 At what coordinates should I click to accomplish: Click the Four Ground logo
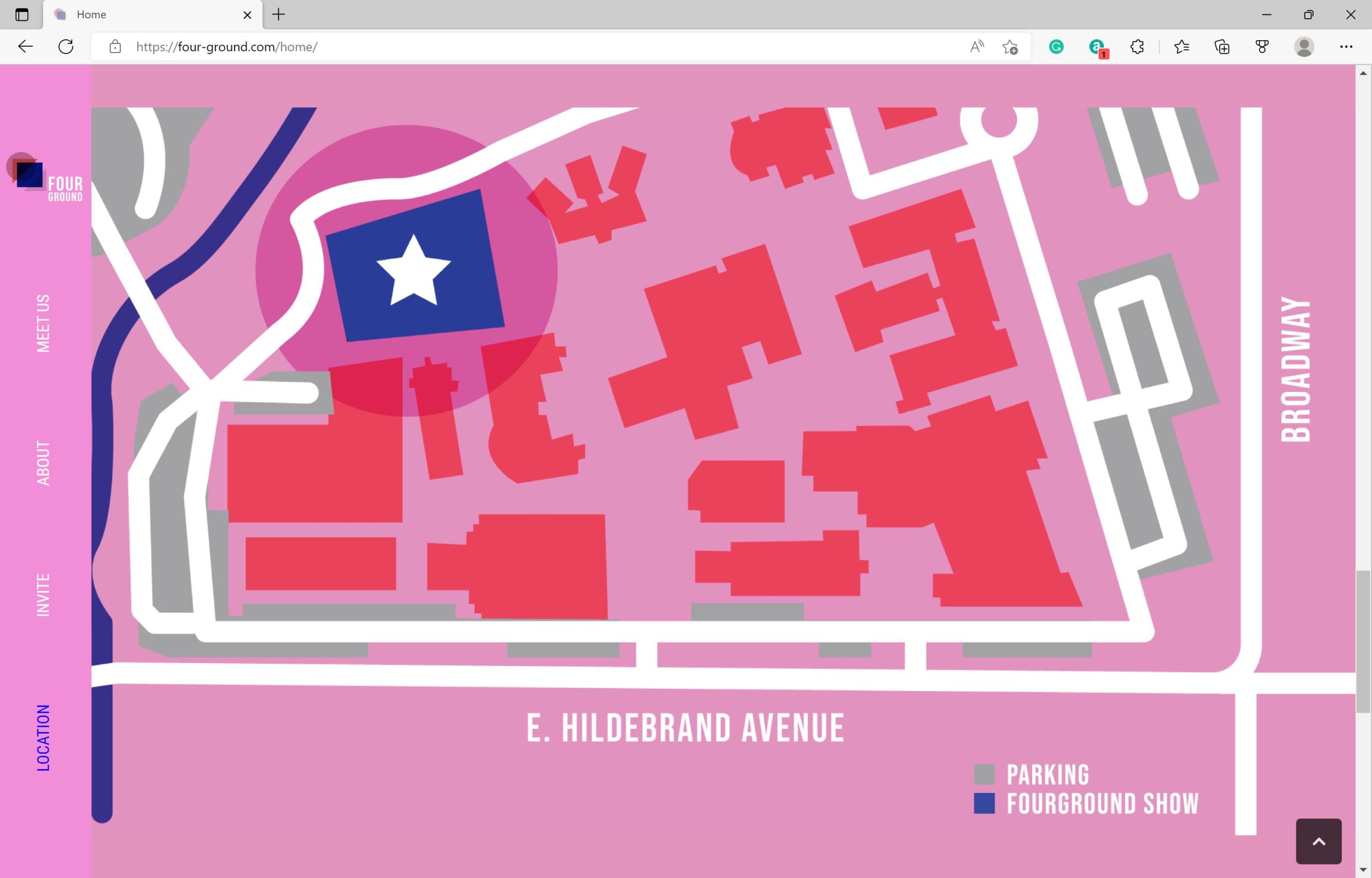46,177
